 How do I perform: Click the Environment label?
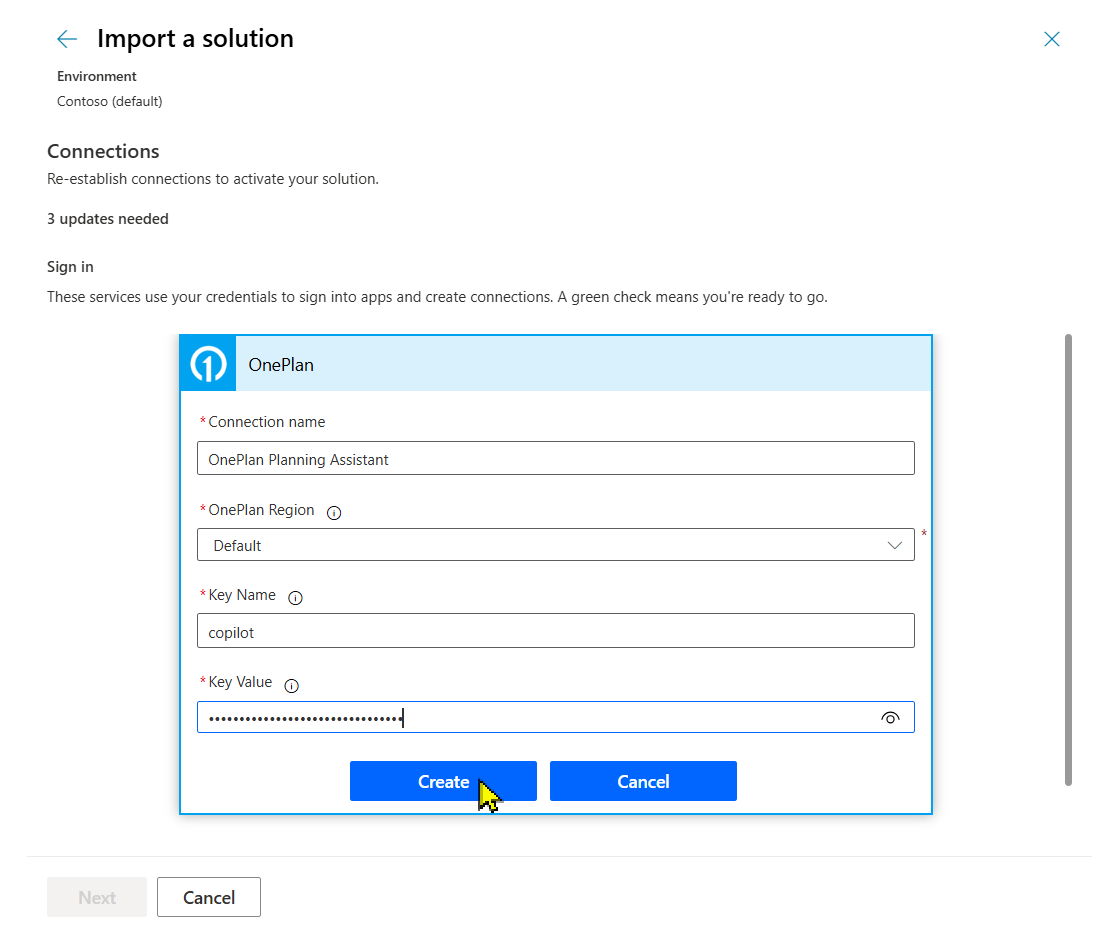pos(96,76)
